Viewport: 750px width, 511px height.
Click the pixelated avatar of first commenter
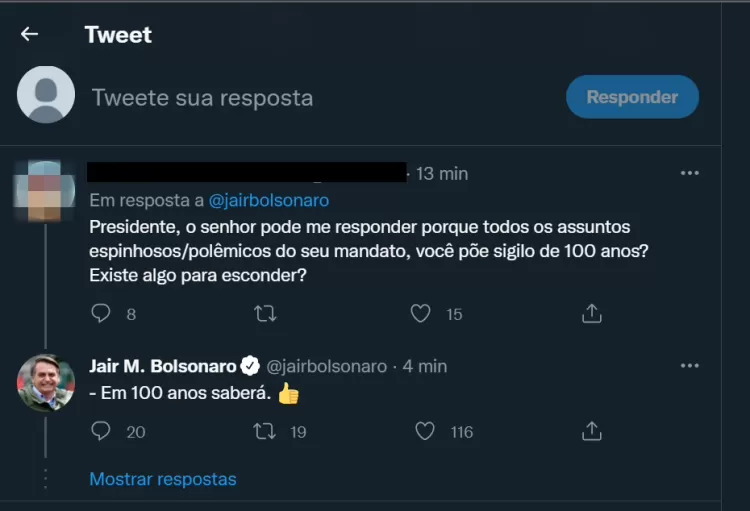tap(46, 189)
